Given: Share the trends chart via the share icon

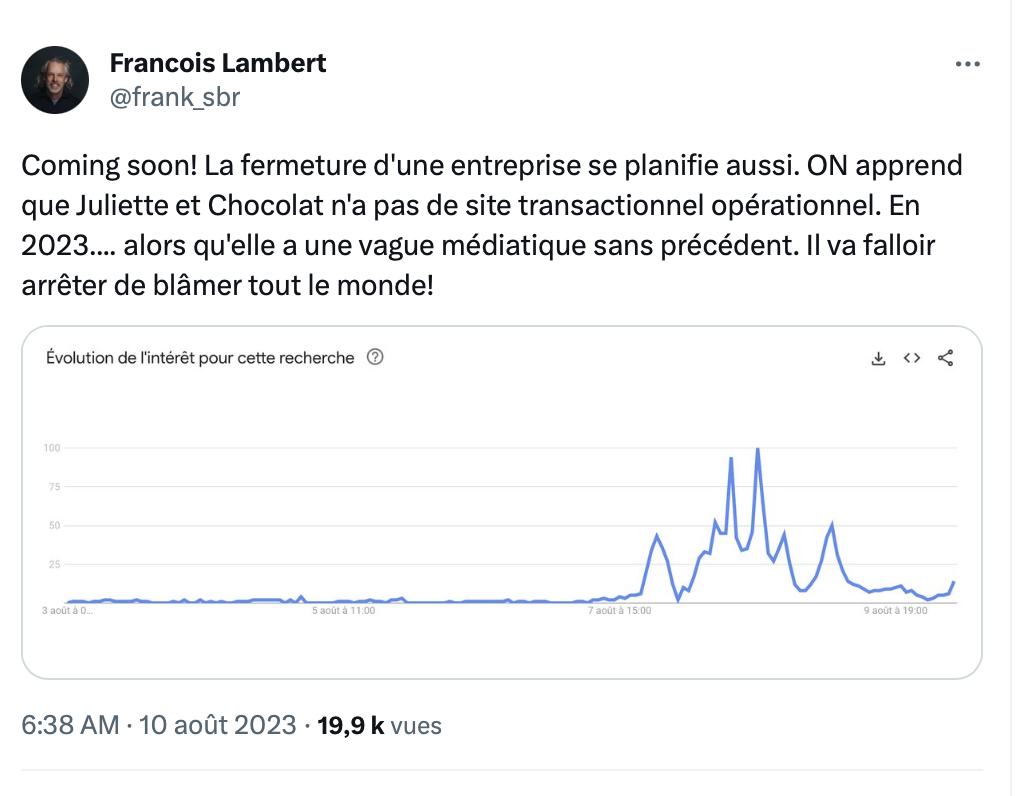Looking at the screenshot, I should point(945,358).
